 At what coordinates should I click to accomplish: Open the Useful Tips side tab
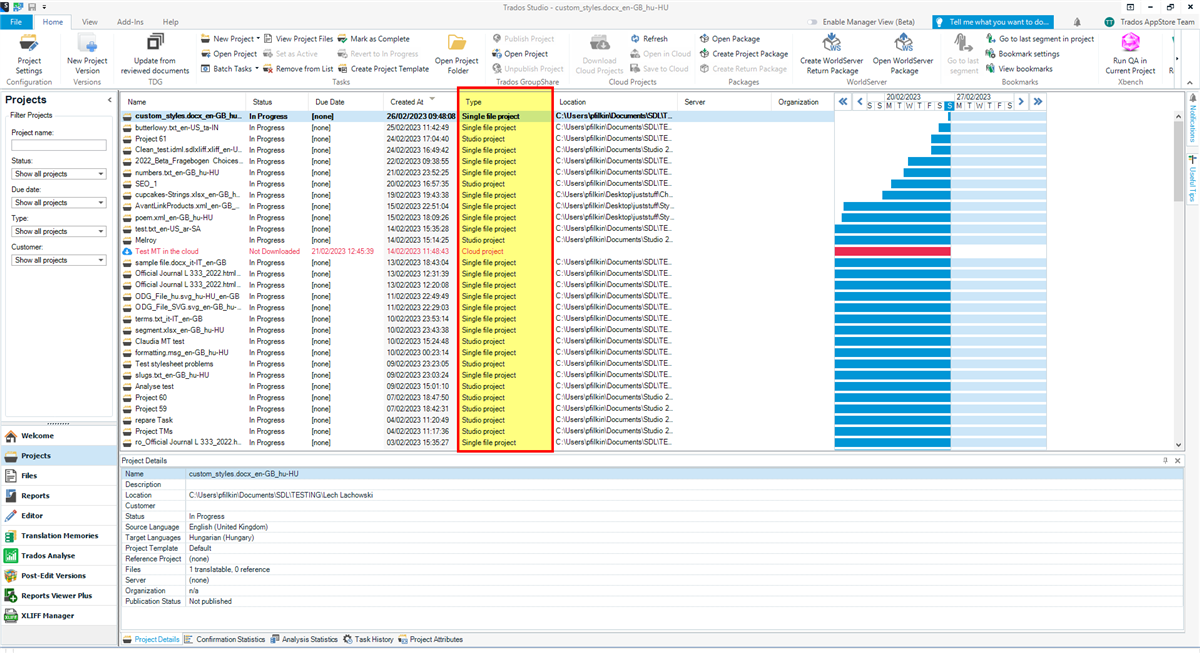coord(1192,180)
